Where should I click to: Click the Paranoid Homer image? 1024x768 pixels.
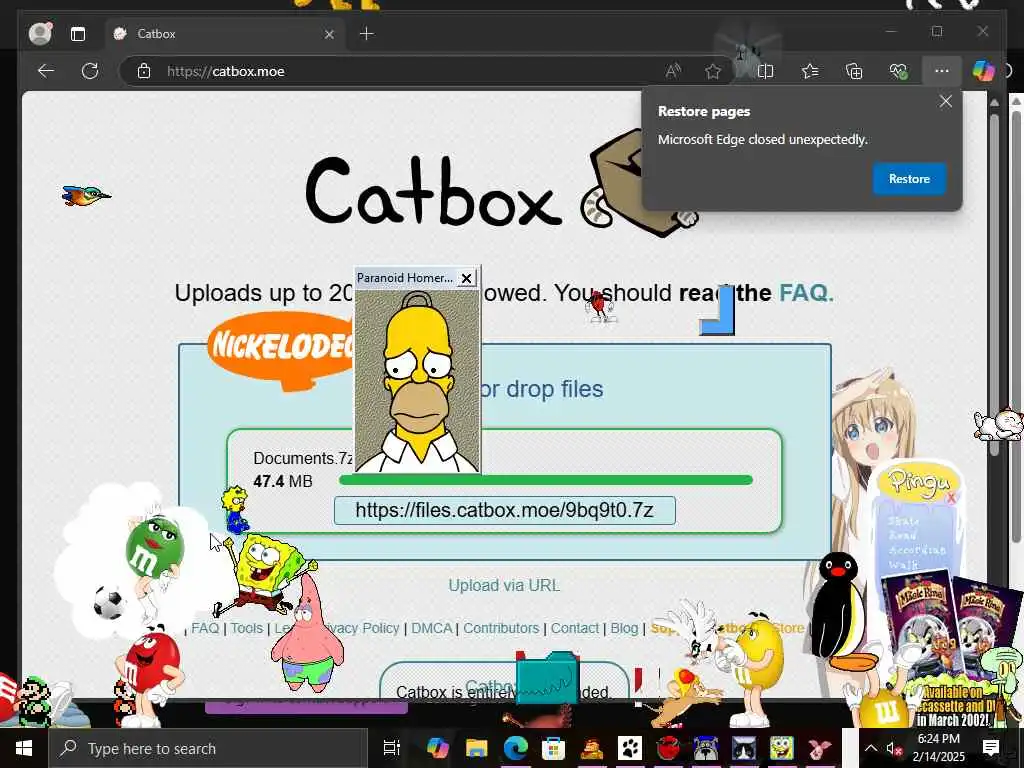417,381
